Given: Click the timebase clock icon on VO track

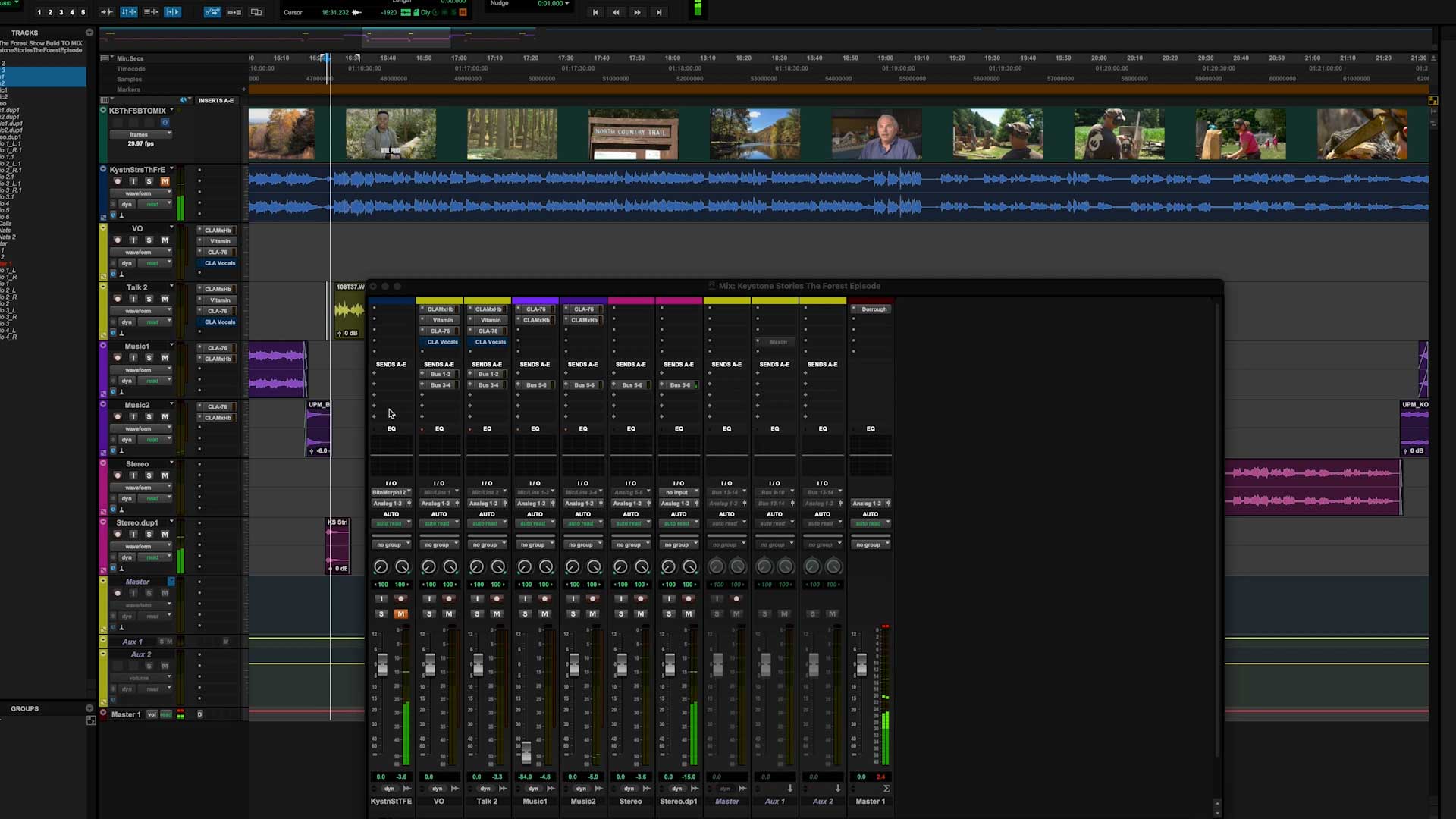Looking at the screenshot, I should [x=113, y=274].
